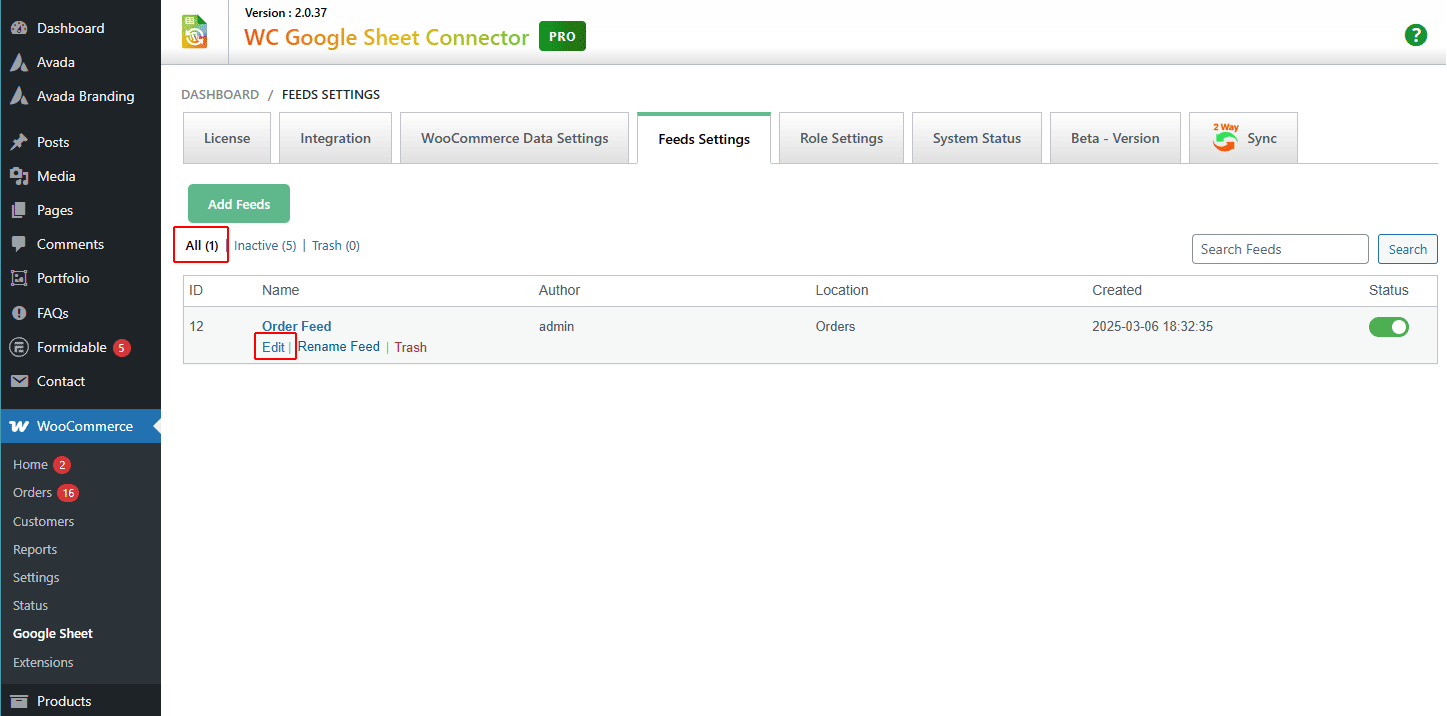Open the Comments bubble icon
This screenshot has width=1447, height=716.
pos(18,244)
